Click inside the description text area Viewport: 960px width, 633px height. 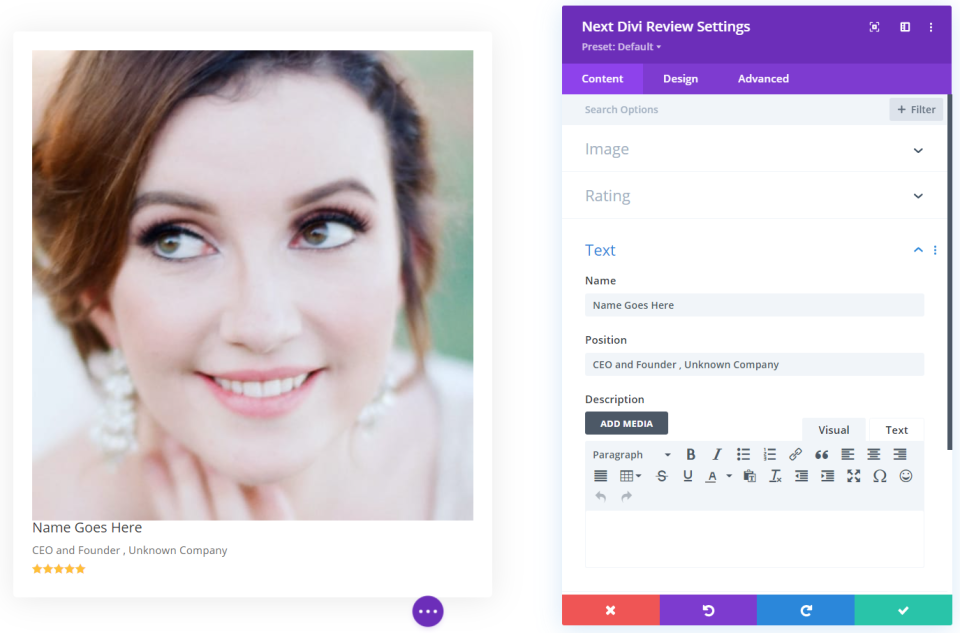[x=754, y=539]
